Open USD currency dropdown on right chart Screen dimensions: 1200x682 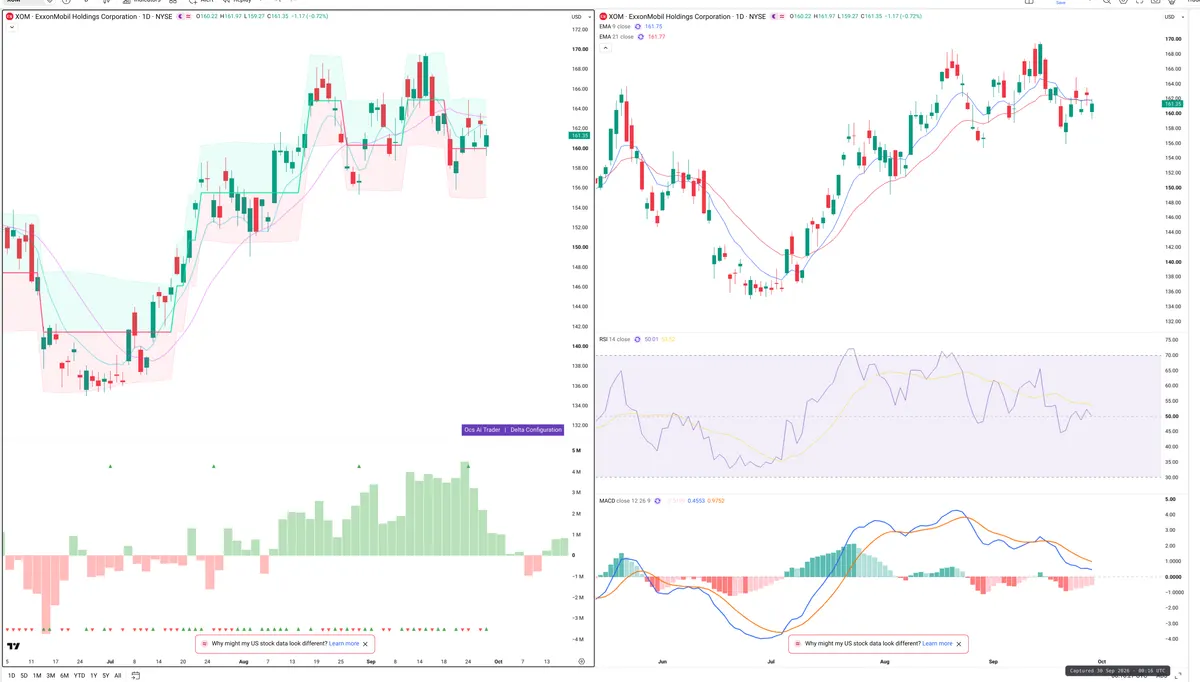[1175, 17]
